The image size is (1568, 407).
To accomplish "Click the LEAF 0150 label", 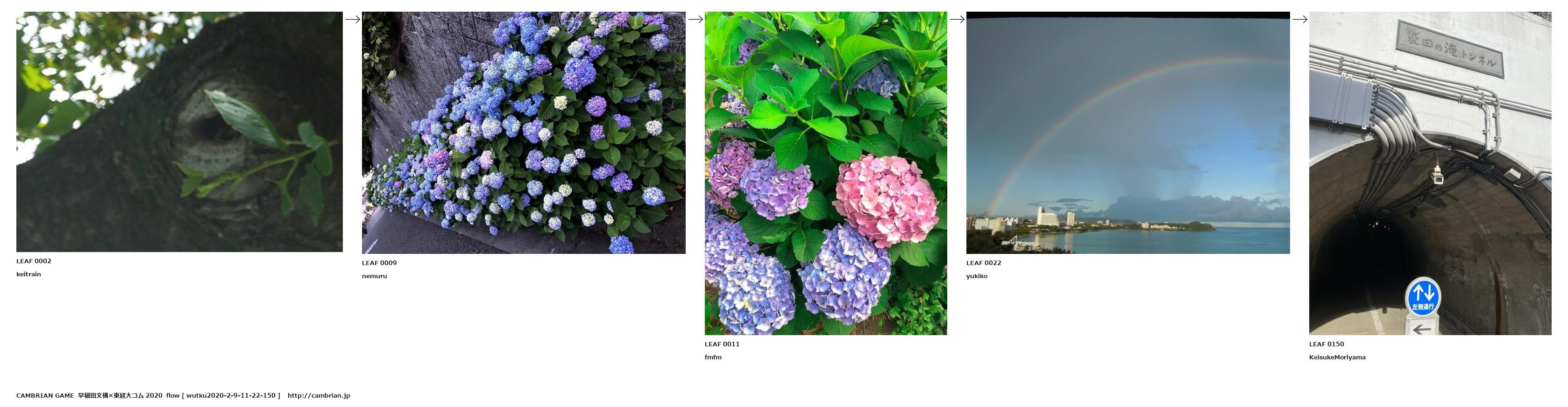I will [1327, 344].
